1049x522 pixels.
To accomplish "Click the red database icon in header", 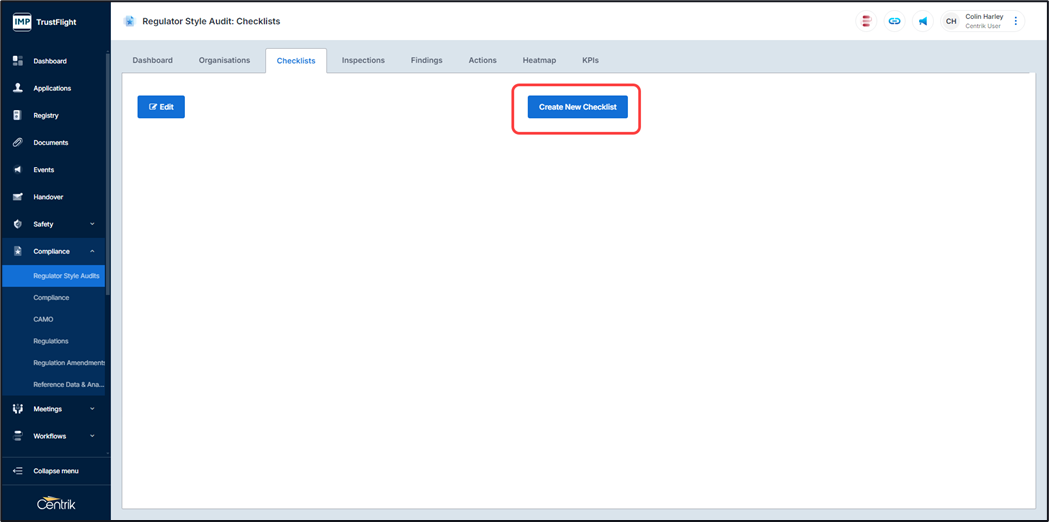I will pyautogui.click(x=866, y=21).
